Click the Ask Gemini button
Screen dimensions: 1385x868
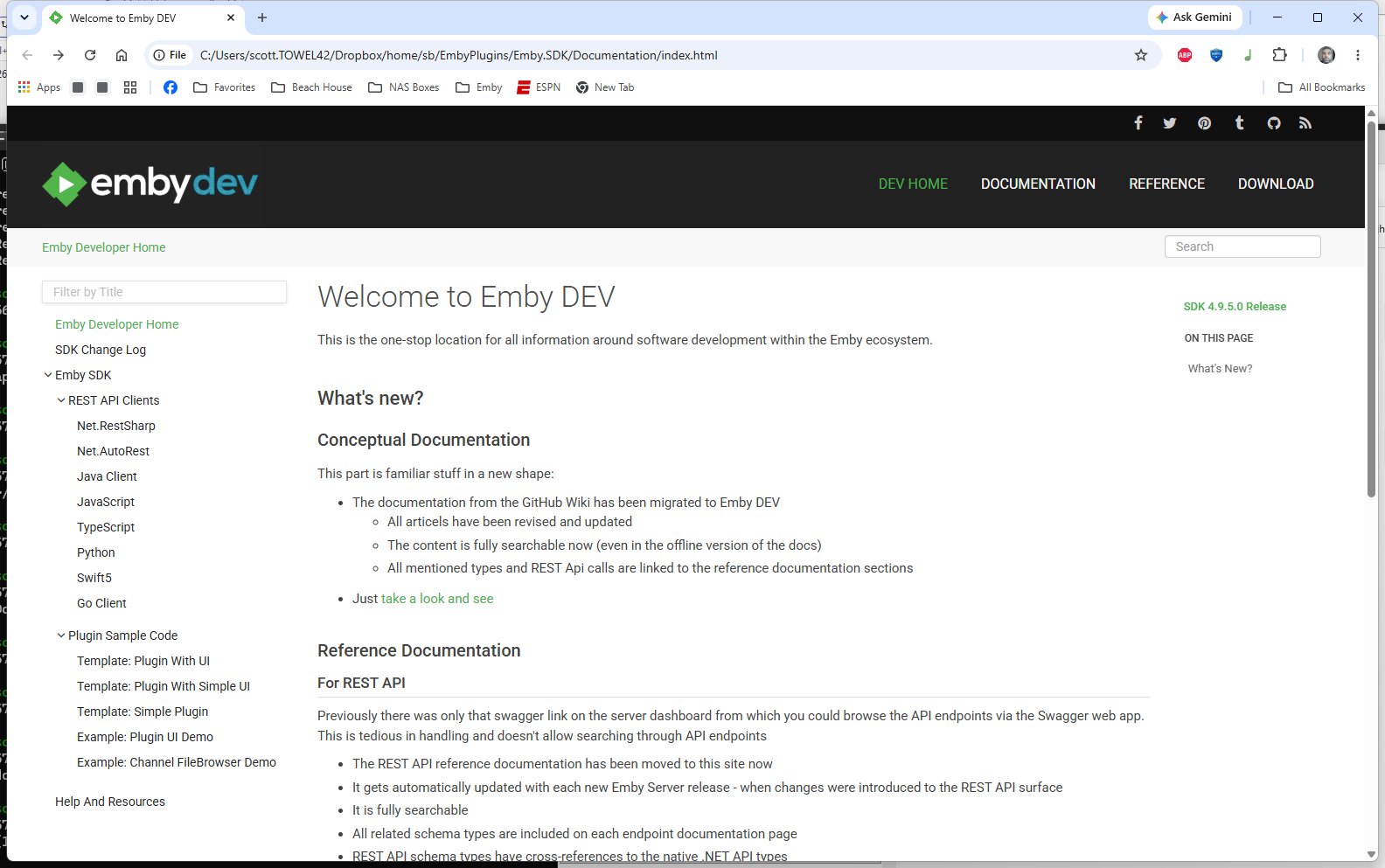[x=1194, y=17]
